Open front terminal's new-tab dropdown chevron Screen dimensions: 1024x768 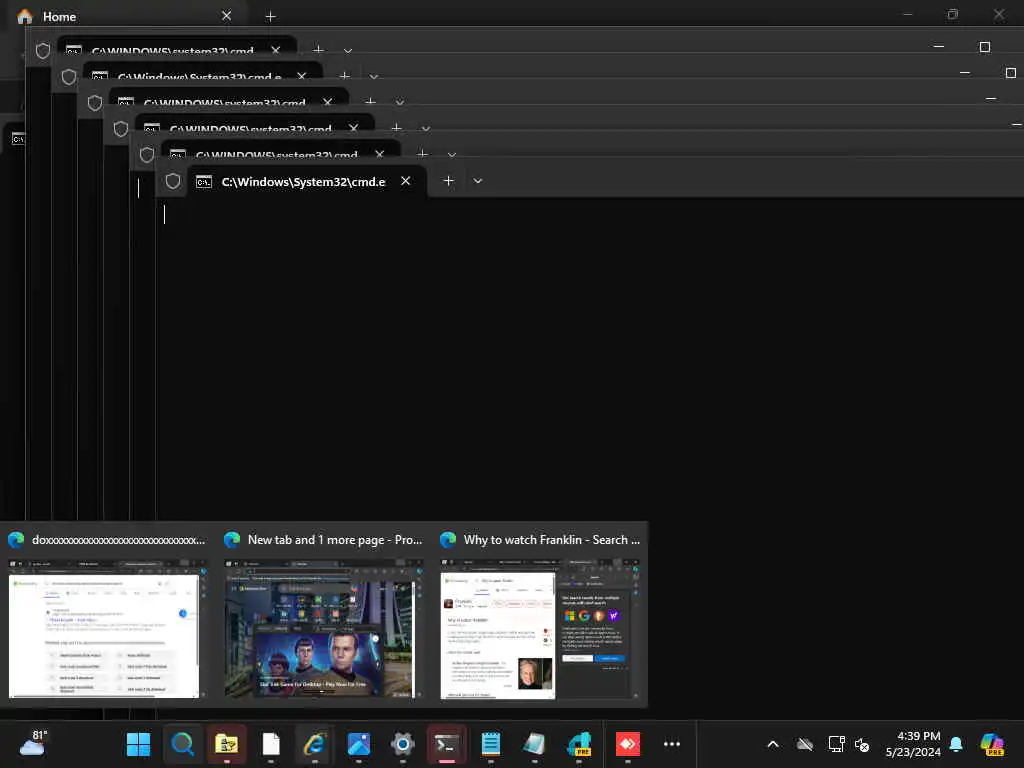pos(478,181)
